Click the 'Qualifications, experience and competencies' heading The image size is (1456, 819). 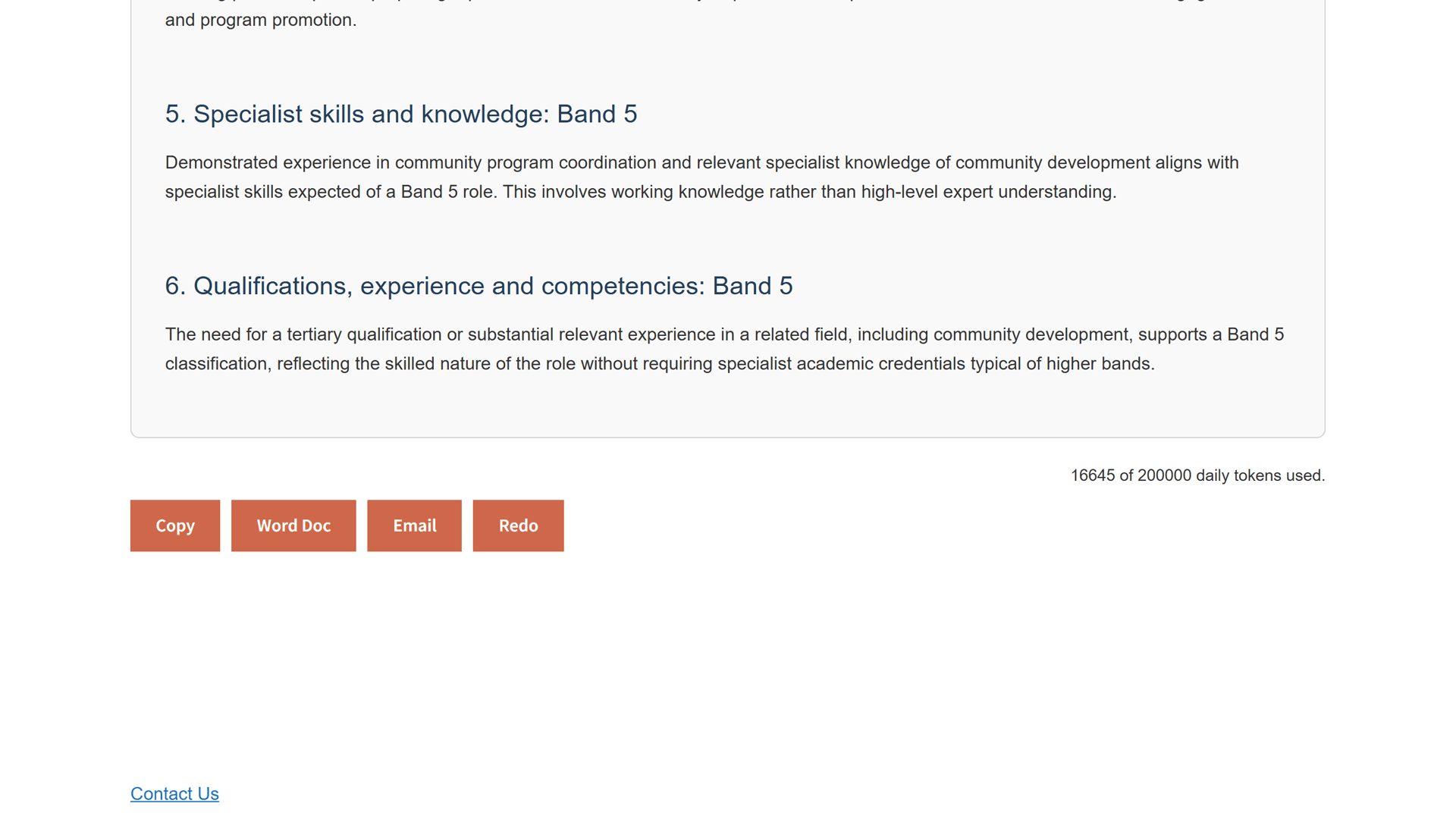[x=479, y=286]
